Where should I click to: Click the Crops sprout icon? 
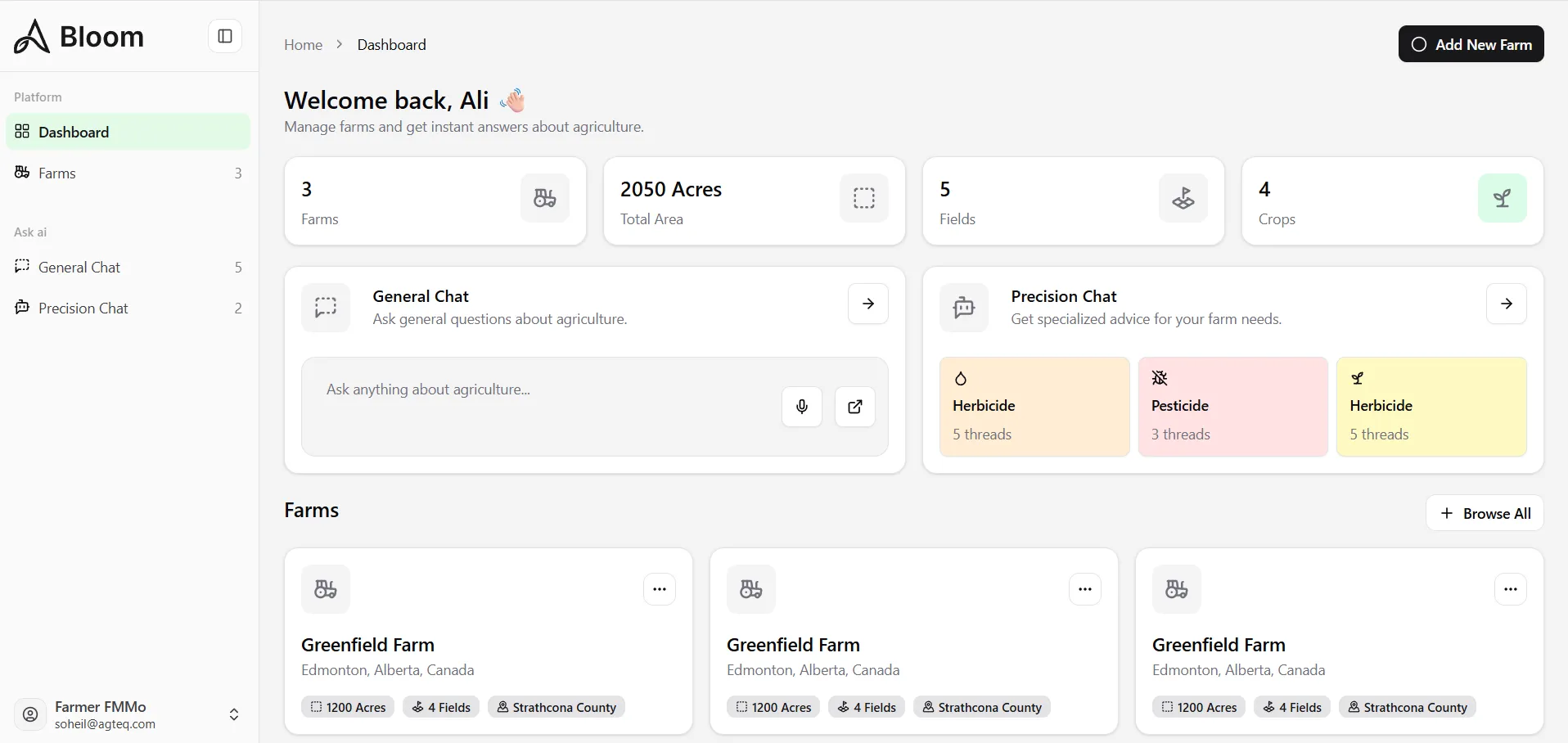[1502, 198]
